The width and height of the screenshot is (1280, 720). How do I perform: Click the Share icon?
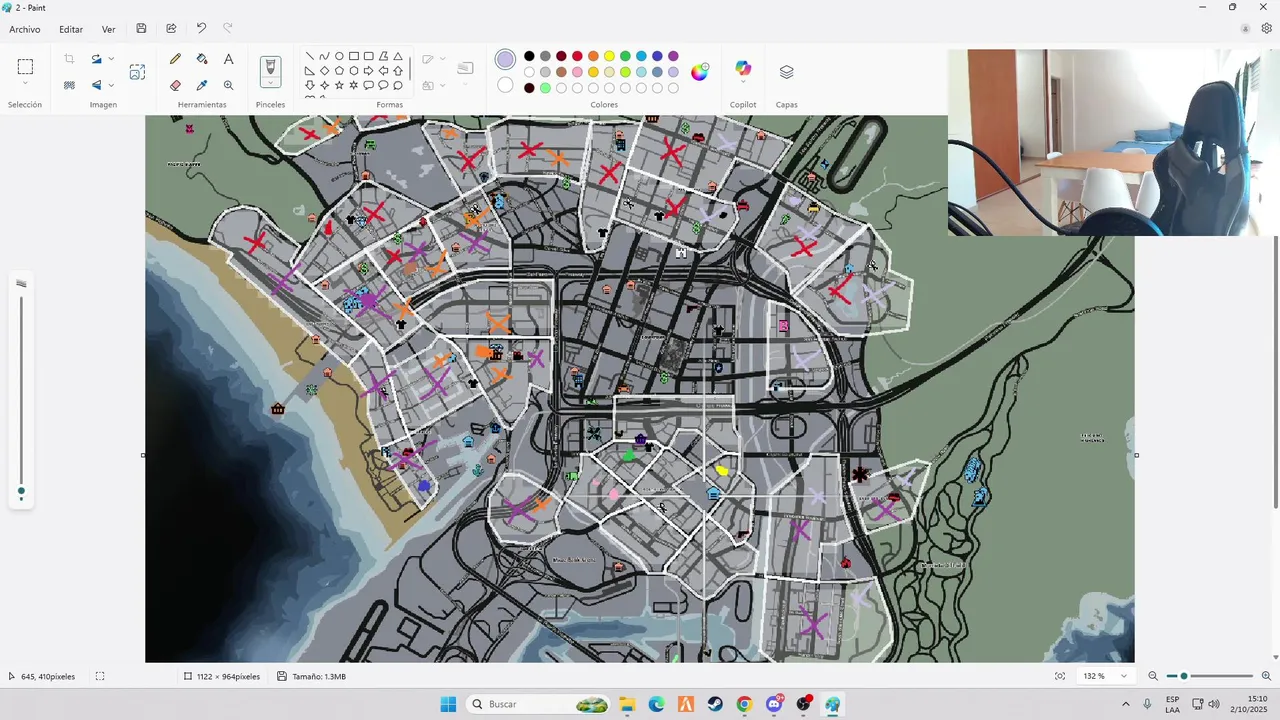tap(171, 29)
